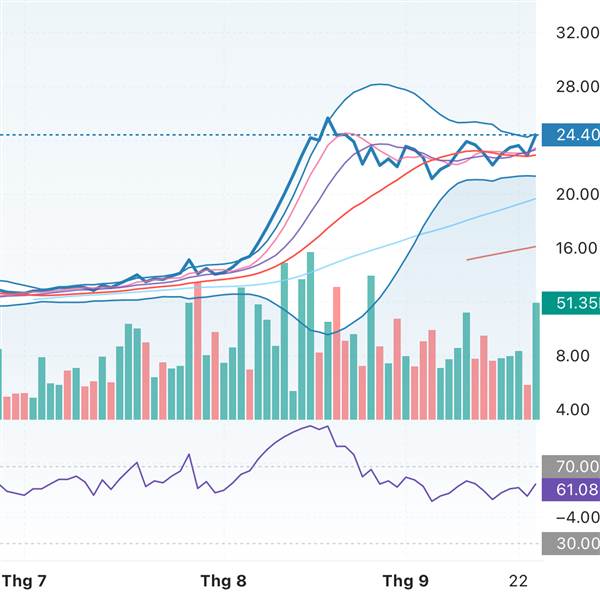Select the Thg 8 date label
Image resolution: width=600 pixels, height=600 pixels.
tap(223, 580)
